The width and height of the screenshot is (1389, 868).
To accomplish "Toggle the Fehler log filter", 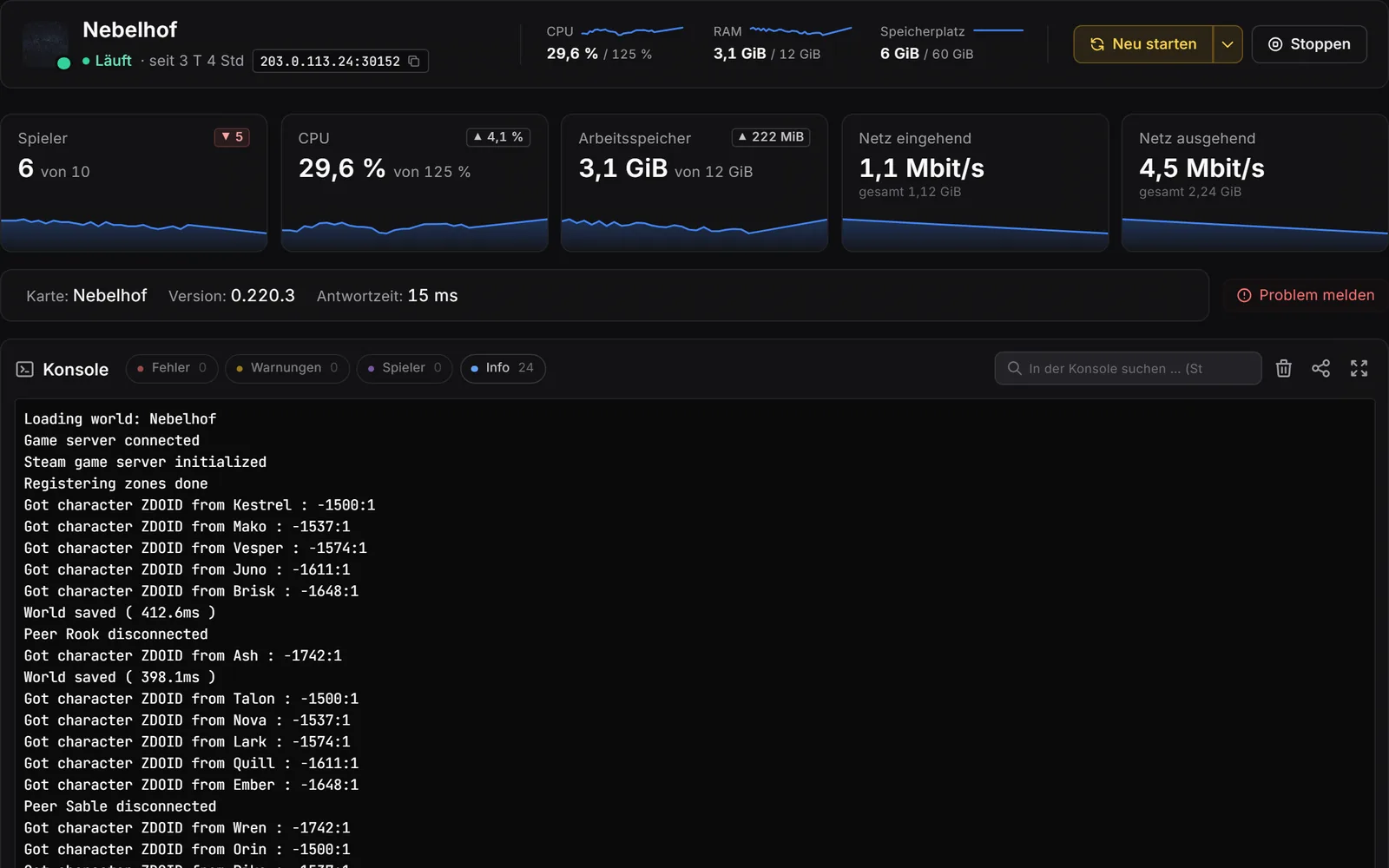I will coord(172,368).
